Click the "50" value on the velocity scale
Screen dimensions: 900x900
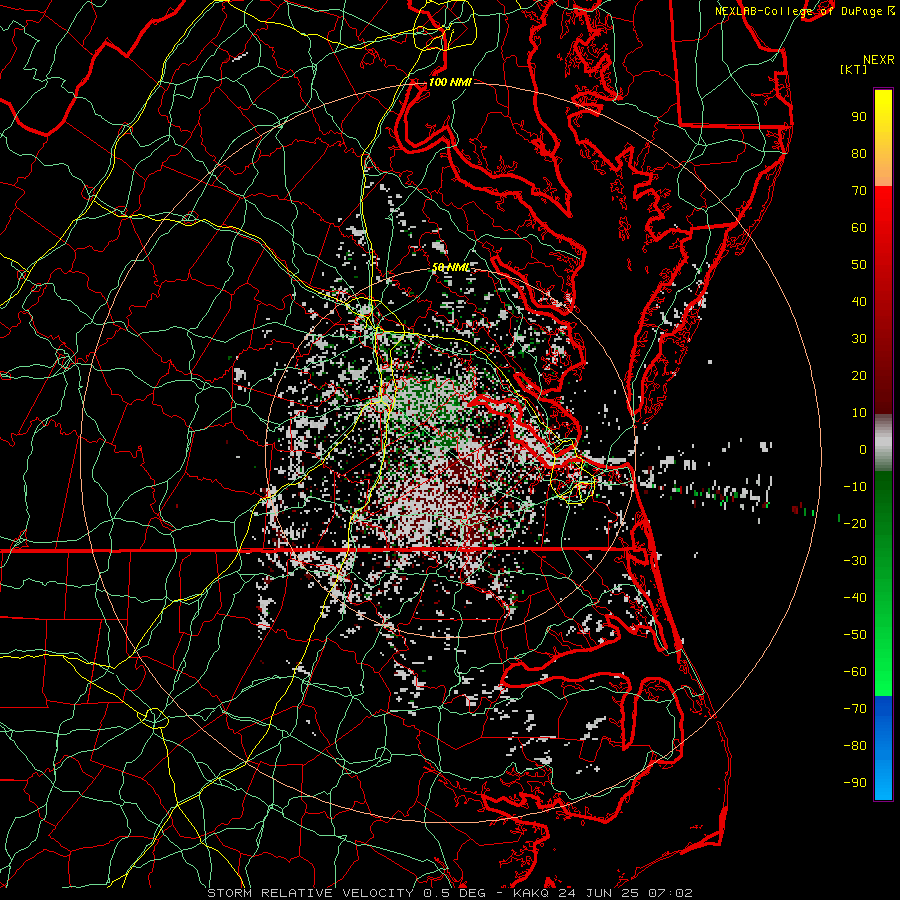click(859, 265)
